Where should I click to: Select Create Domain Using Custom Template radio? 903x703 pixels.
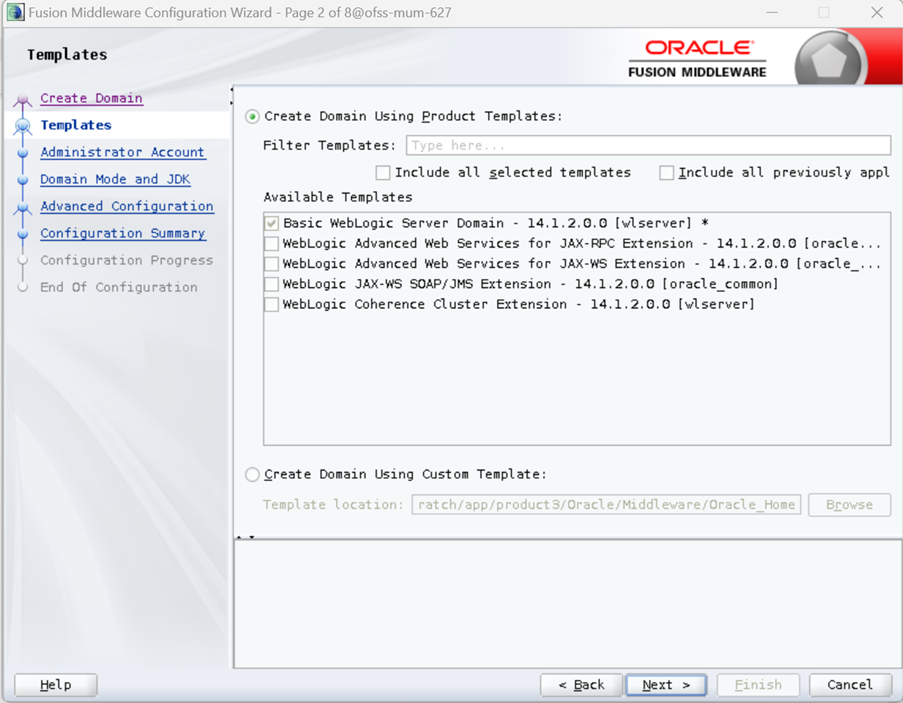(252, 474)
